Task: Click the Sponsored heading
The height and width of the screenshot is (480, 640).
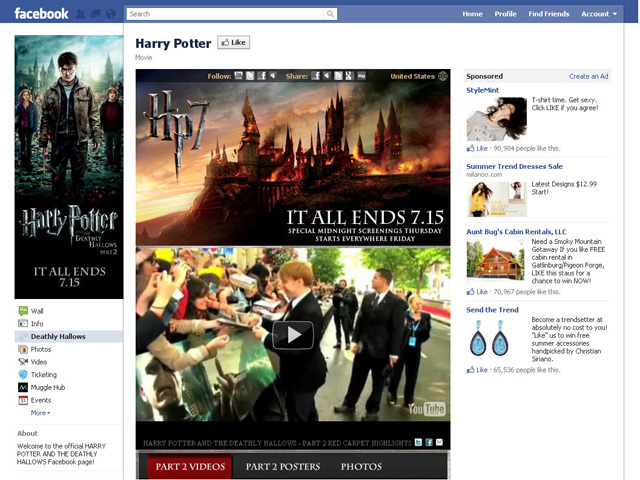Action: [484, 76]
